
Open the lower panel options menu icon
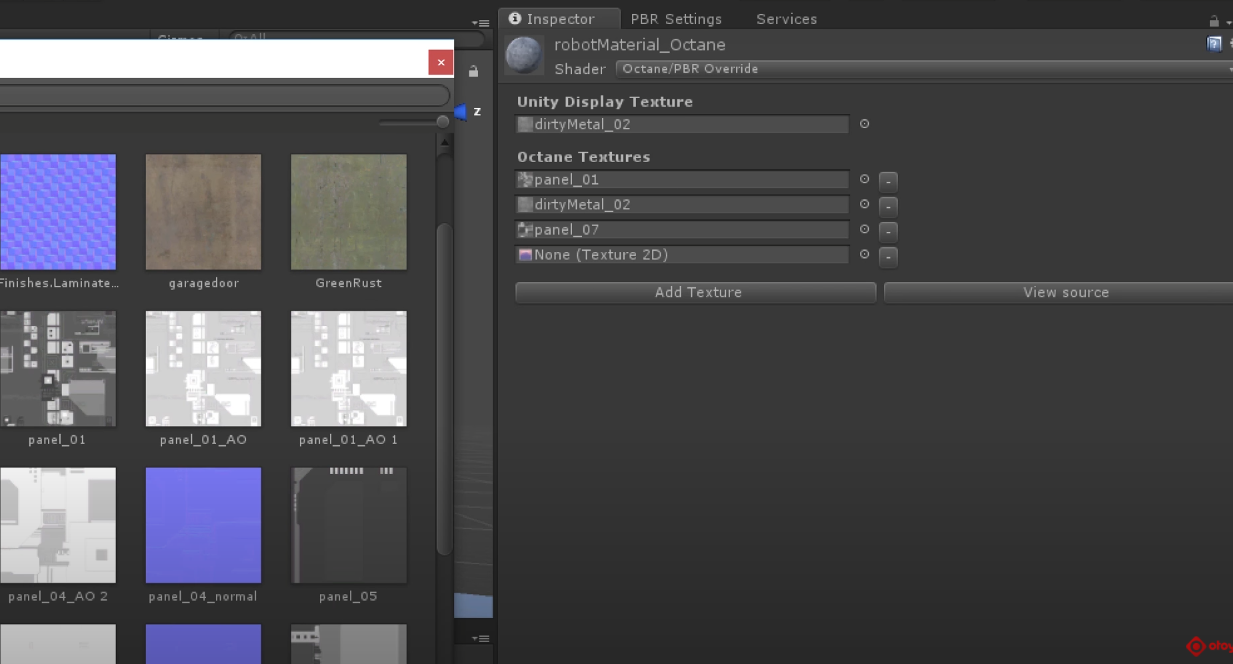[481, 638]
